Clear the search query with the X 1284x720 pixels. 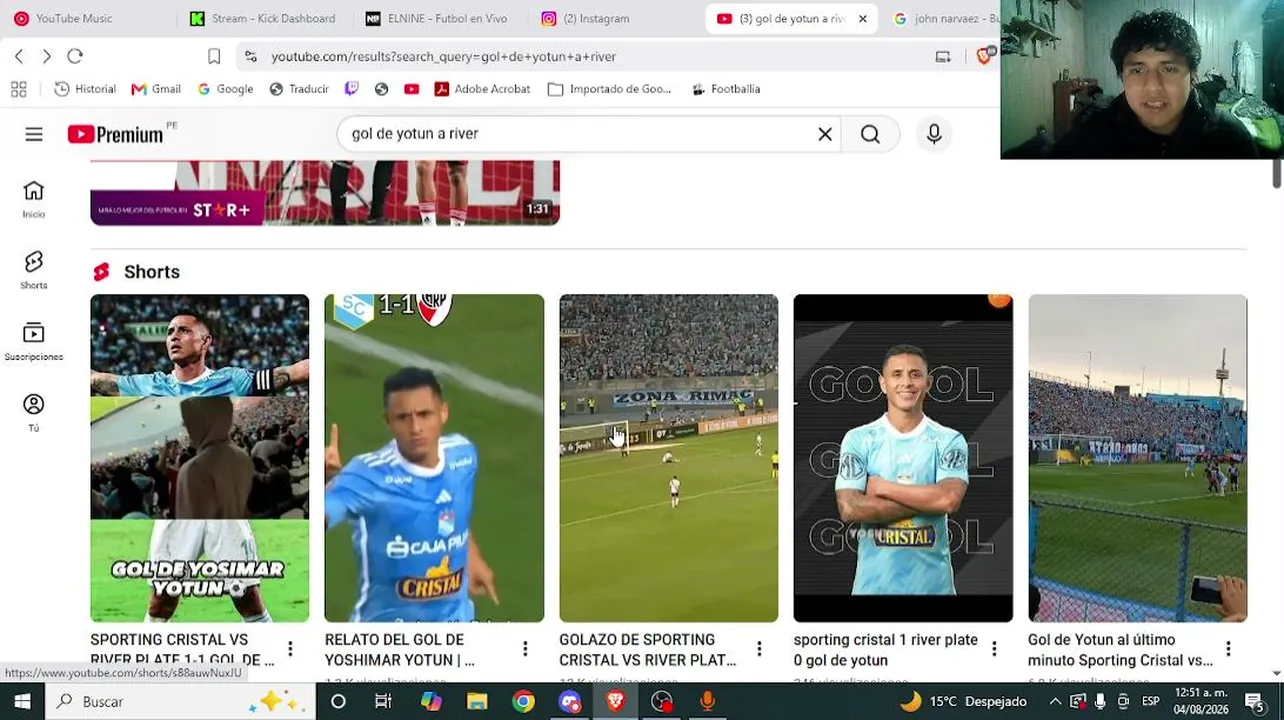click(x=825, y=134)
